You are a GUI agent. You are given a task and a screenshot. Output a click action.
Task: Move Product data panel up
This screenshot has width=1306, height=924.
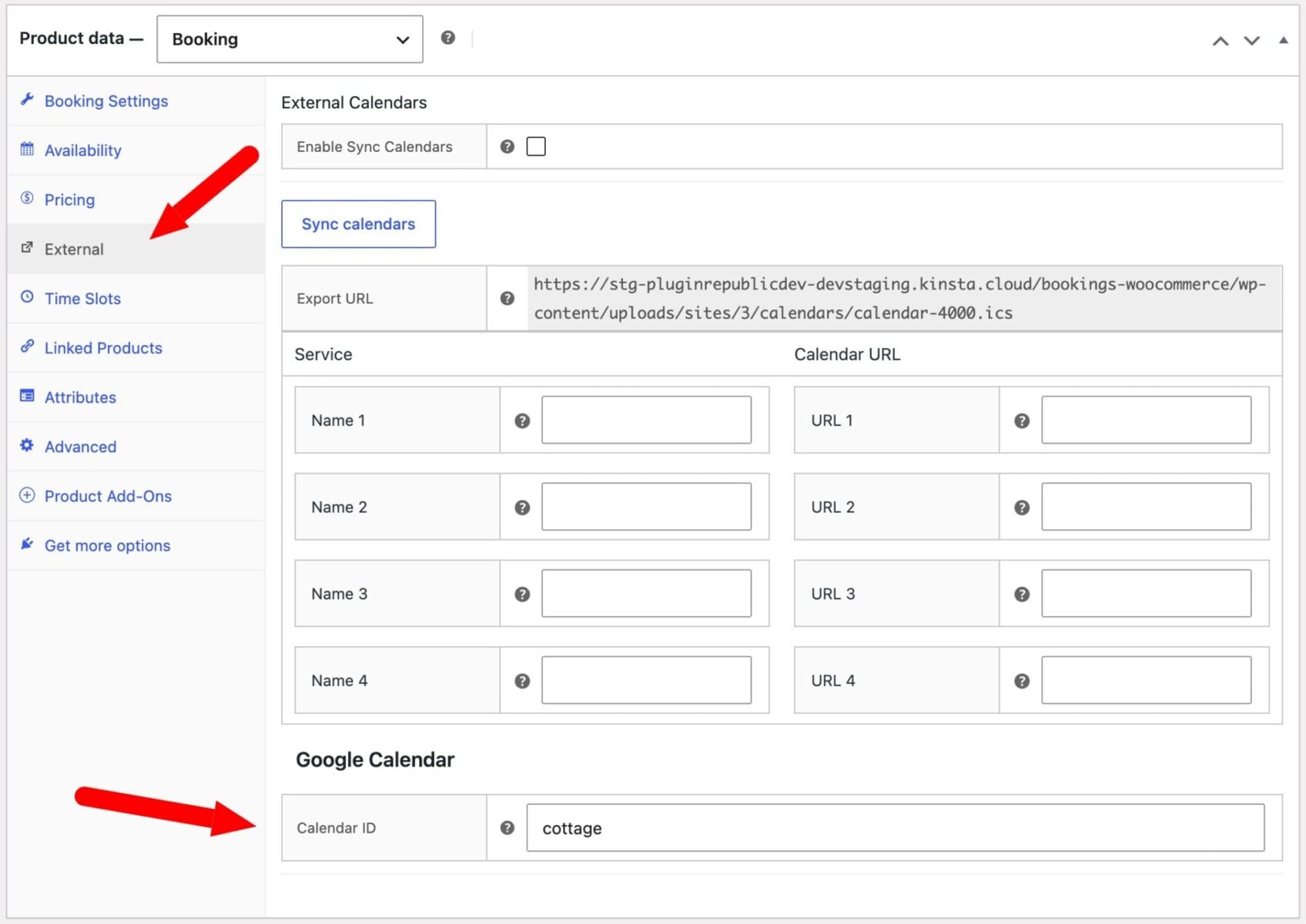(x=1221, y=41)
